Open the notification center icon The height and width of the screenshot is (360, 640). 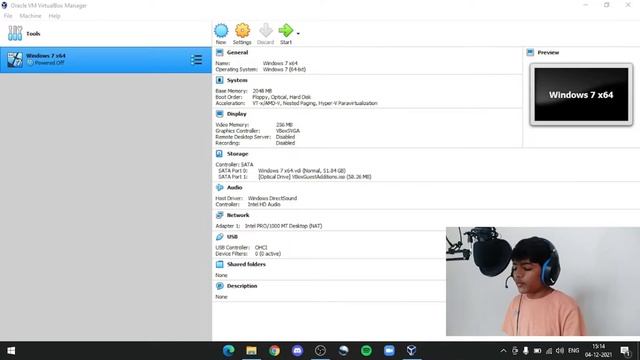[625, 351]
